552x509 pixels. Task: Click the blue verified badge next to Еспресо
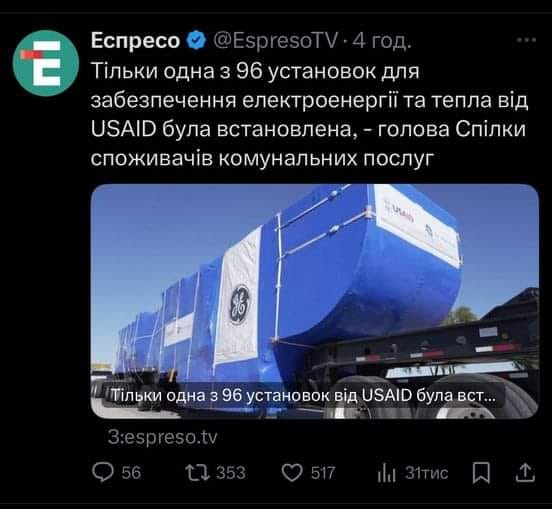point(196,41)
